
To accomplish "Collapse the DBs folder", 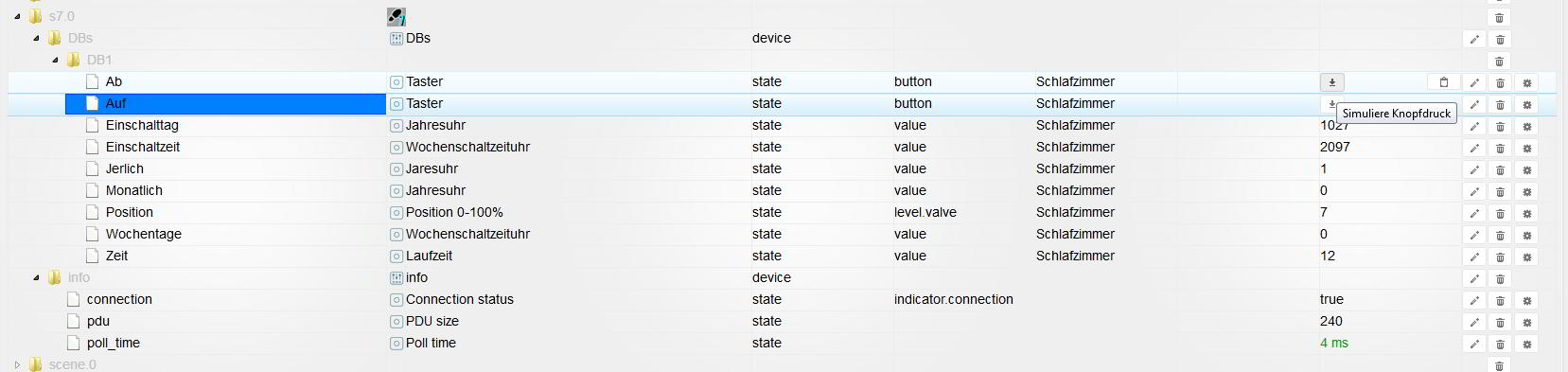I will pos(36,38).
